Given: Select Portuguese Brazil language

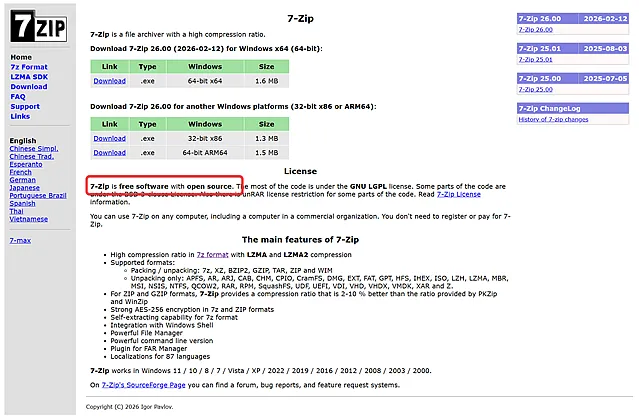Looking at the screenshot, I should [37, 195].
